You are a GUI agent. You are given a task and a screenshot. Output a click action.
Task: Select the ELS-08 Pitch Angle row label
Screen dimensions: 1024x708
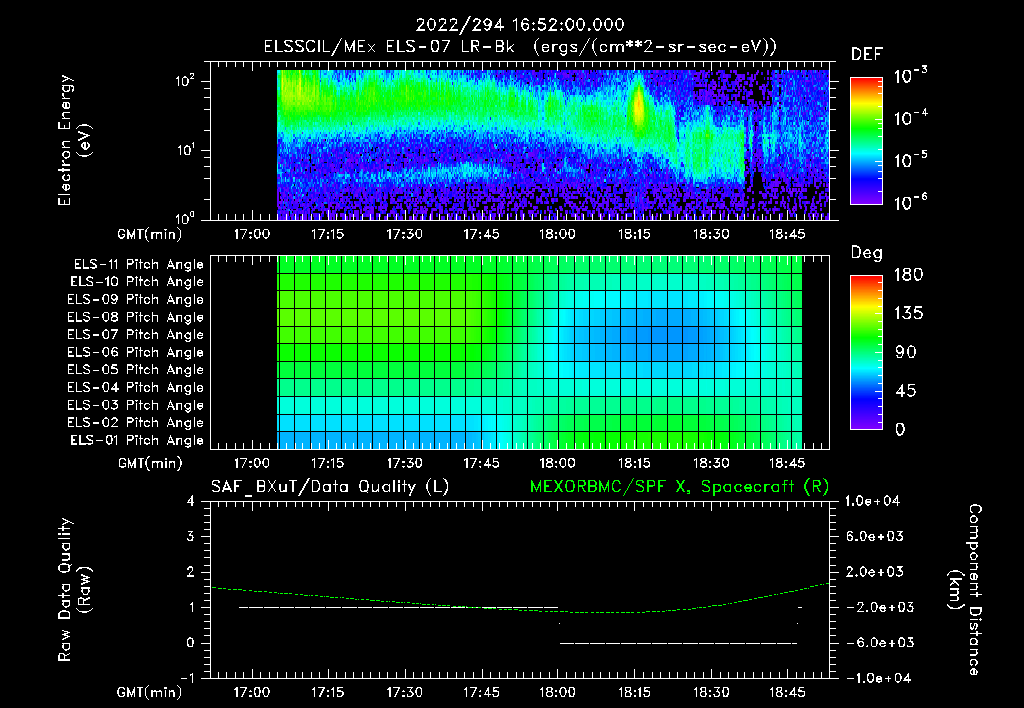135,317
